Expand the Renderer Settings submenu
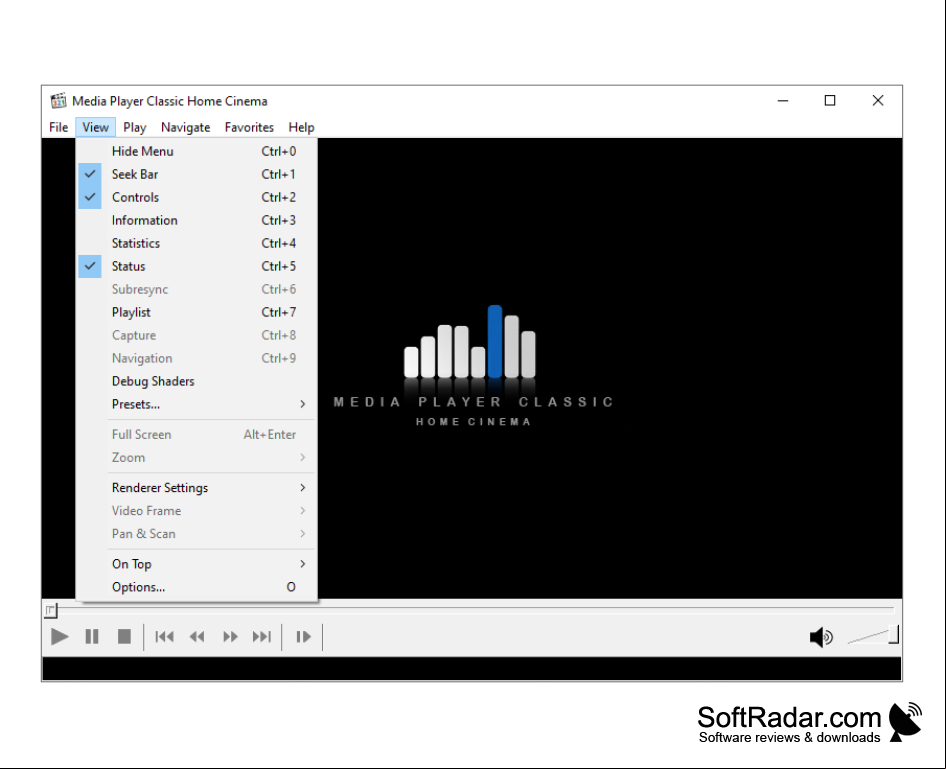 (197, 487)
